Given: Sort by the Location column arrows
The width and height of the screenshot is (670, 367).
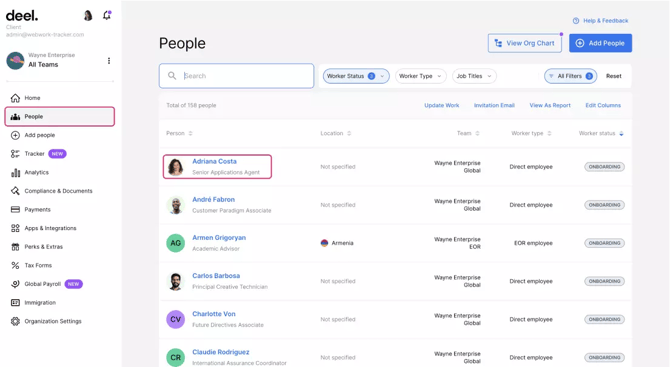Looking at the screenshot, I should coord(349,133).
